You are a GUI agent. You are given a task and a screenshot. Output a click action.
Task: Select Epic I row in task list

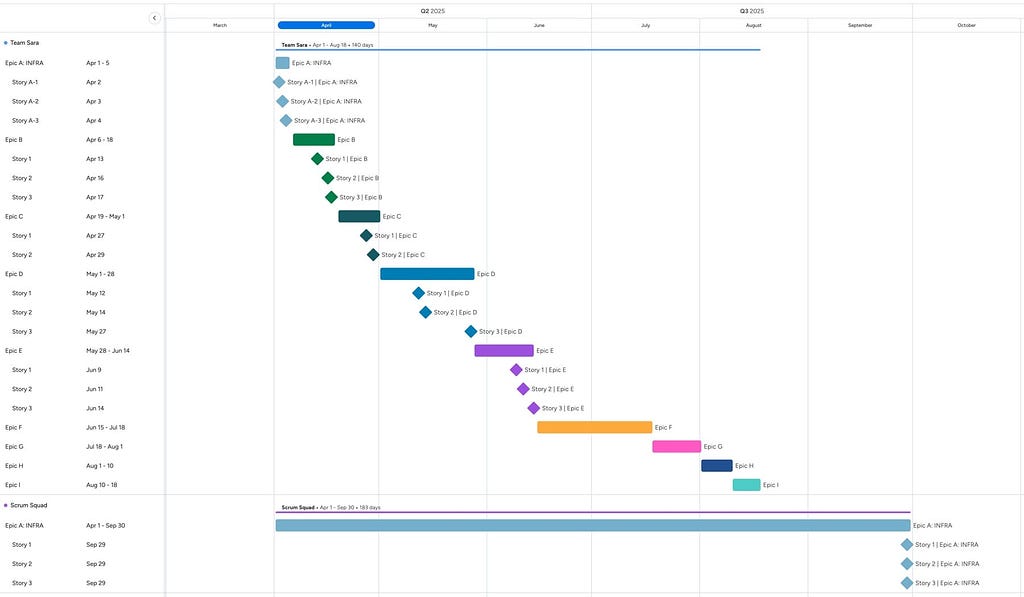click(82, 485)
